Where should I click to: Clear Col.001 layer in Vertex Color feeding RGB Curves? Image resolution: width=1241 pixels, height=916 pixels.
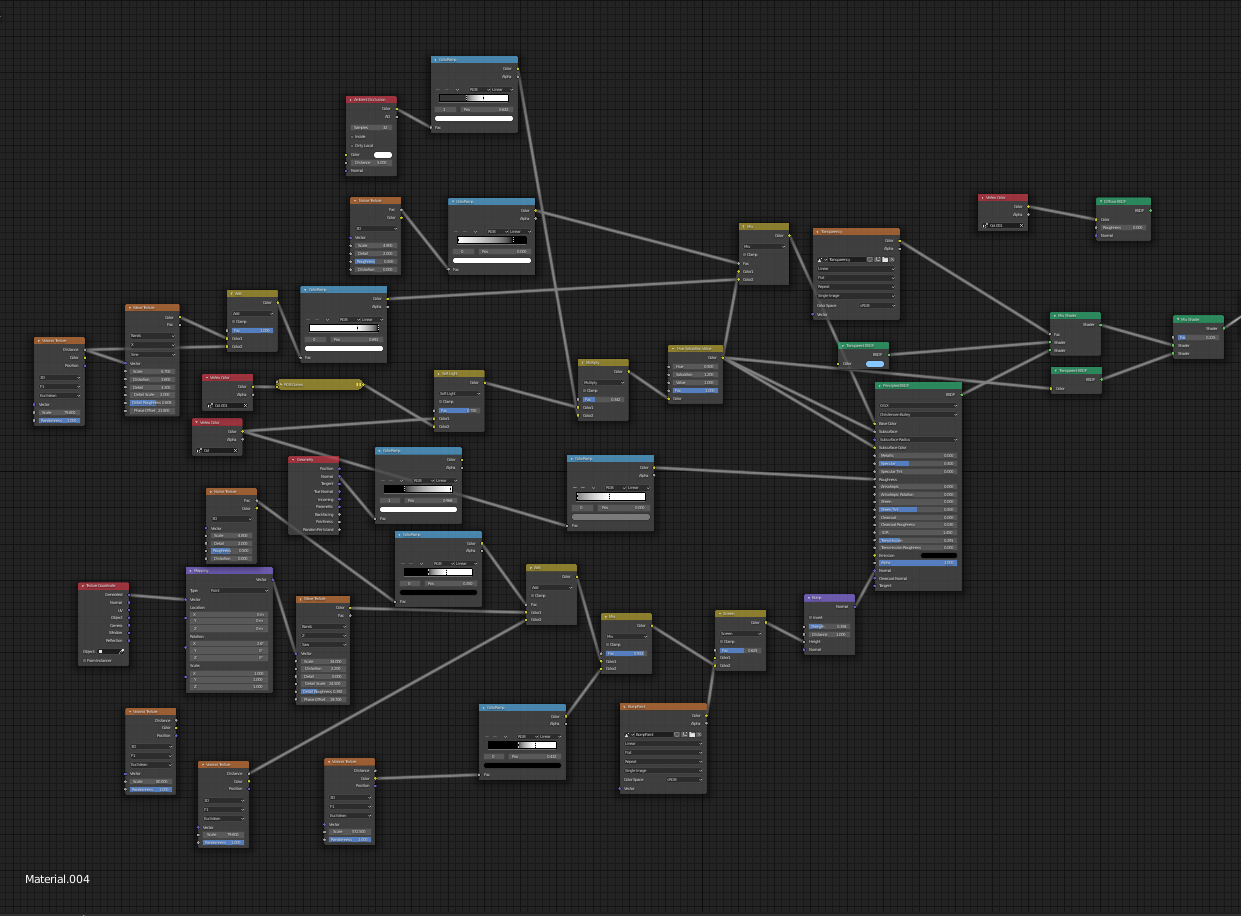[x=245, y=406]
